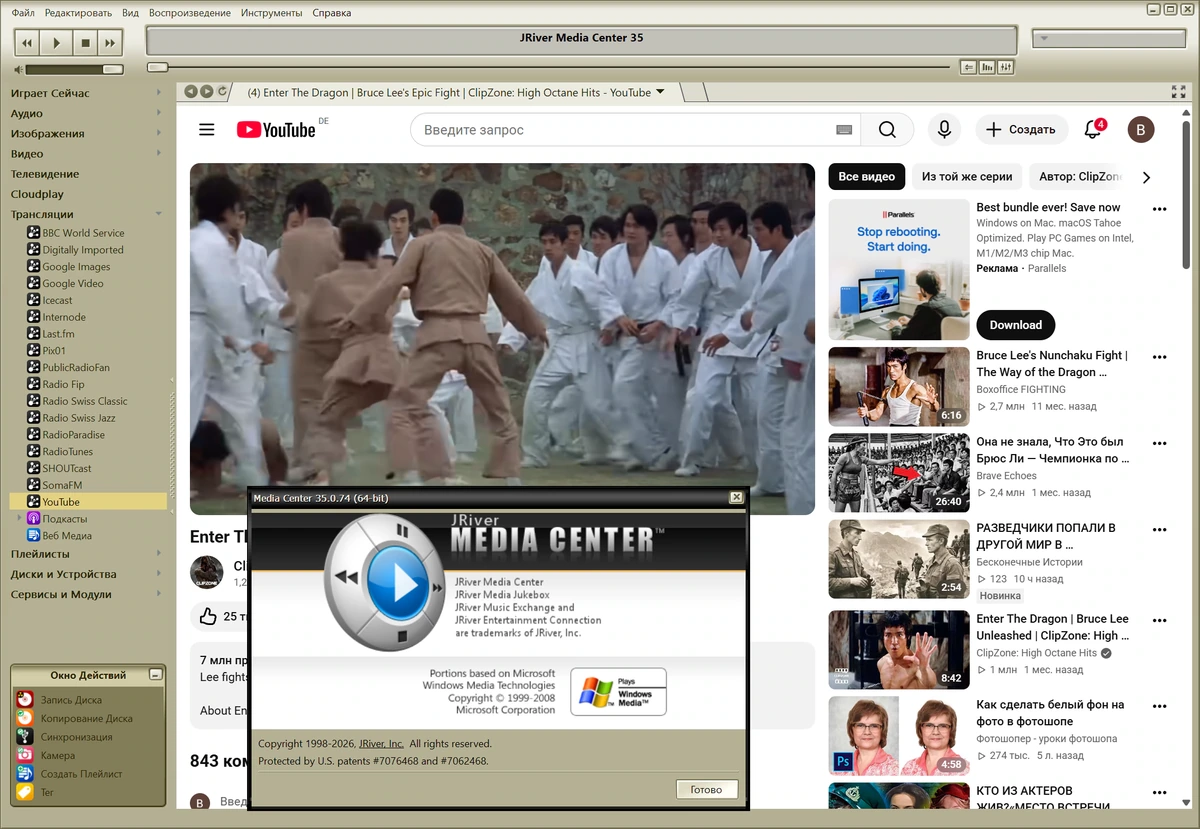Open the YouTube hamburger menu
1200x829 pixels.
[207, 129]
